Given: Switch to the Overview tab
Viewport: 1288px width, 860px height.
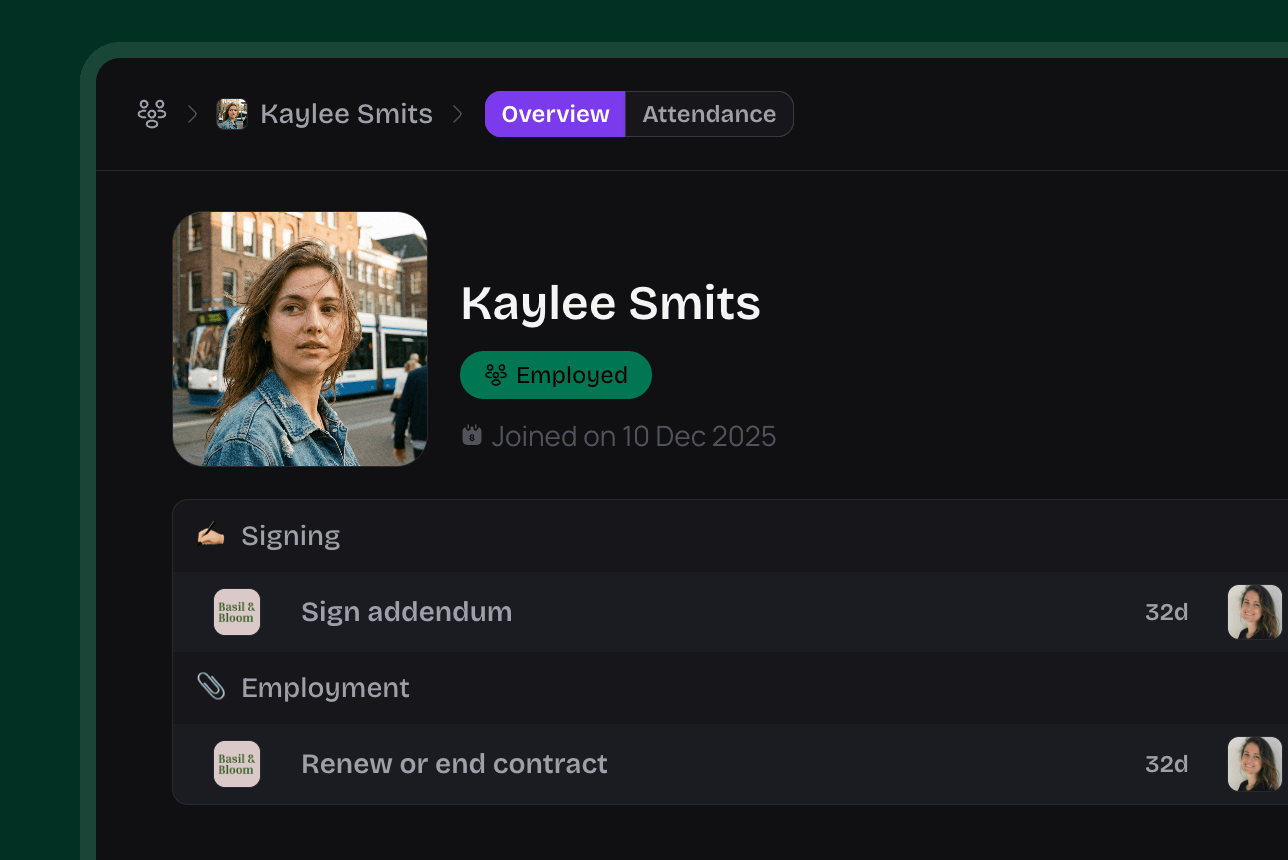Looking at the screenshot, I should (555, 114).
